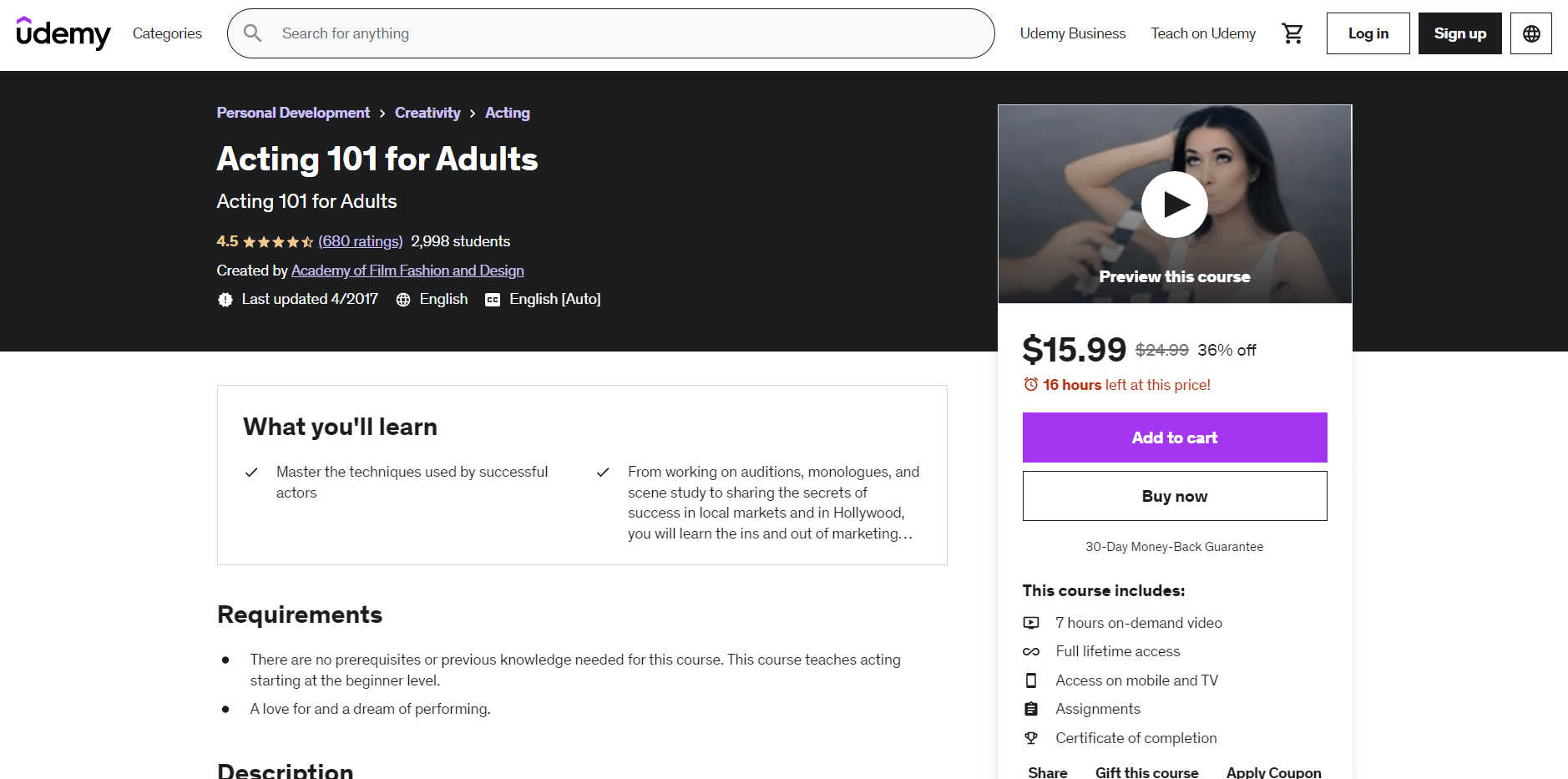Click the infinity icon for Full lifetime access
The height and width of the screenshot is (779, 1568).
1031,651
